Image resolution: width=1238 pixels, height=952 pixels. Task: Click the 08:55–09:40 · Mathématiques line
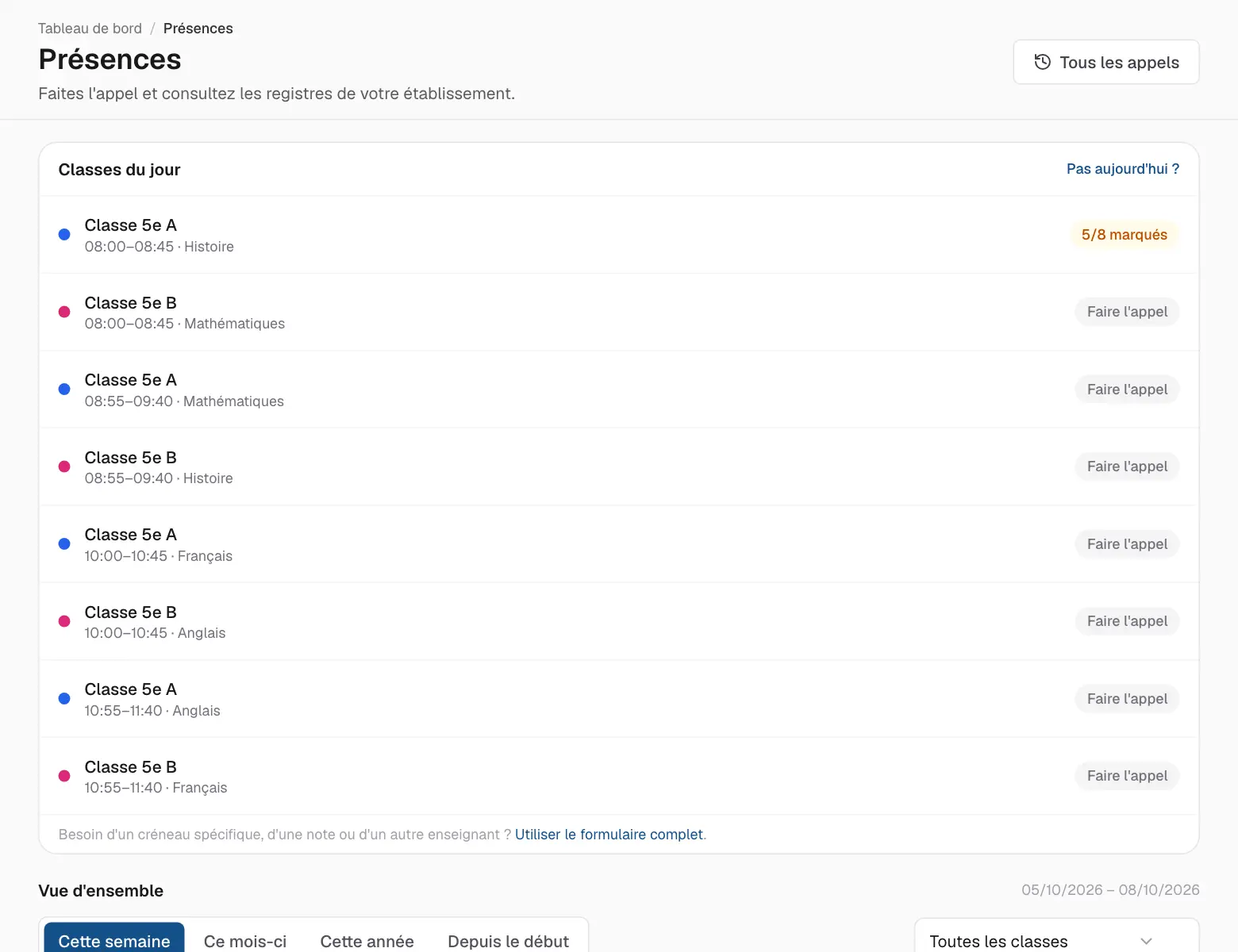(x=184, y=401)
